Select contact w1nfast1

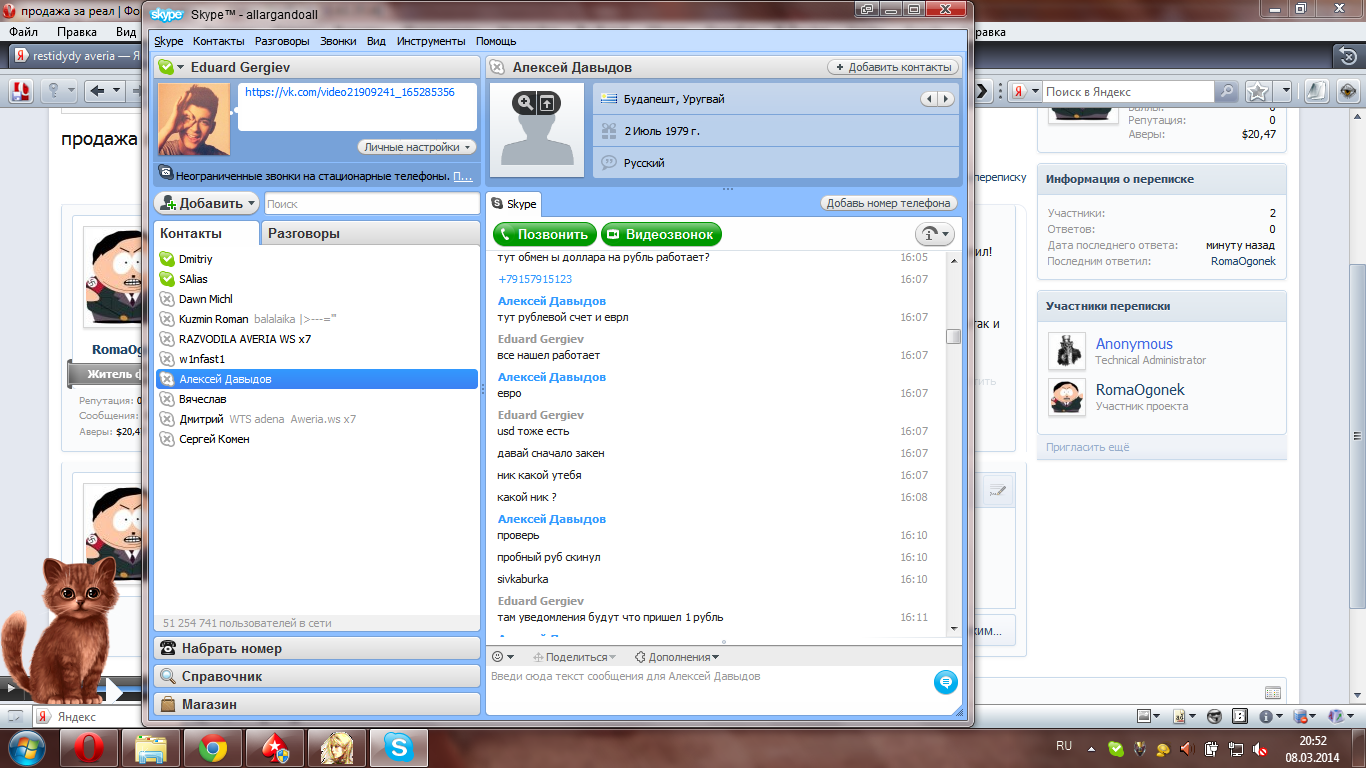click(317, 359)
